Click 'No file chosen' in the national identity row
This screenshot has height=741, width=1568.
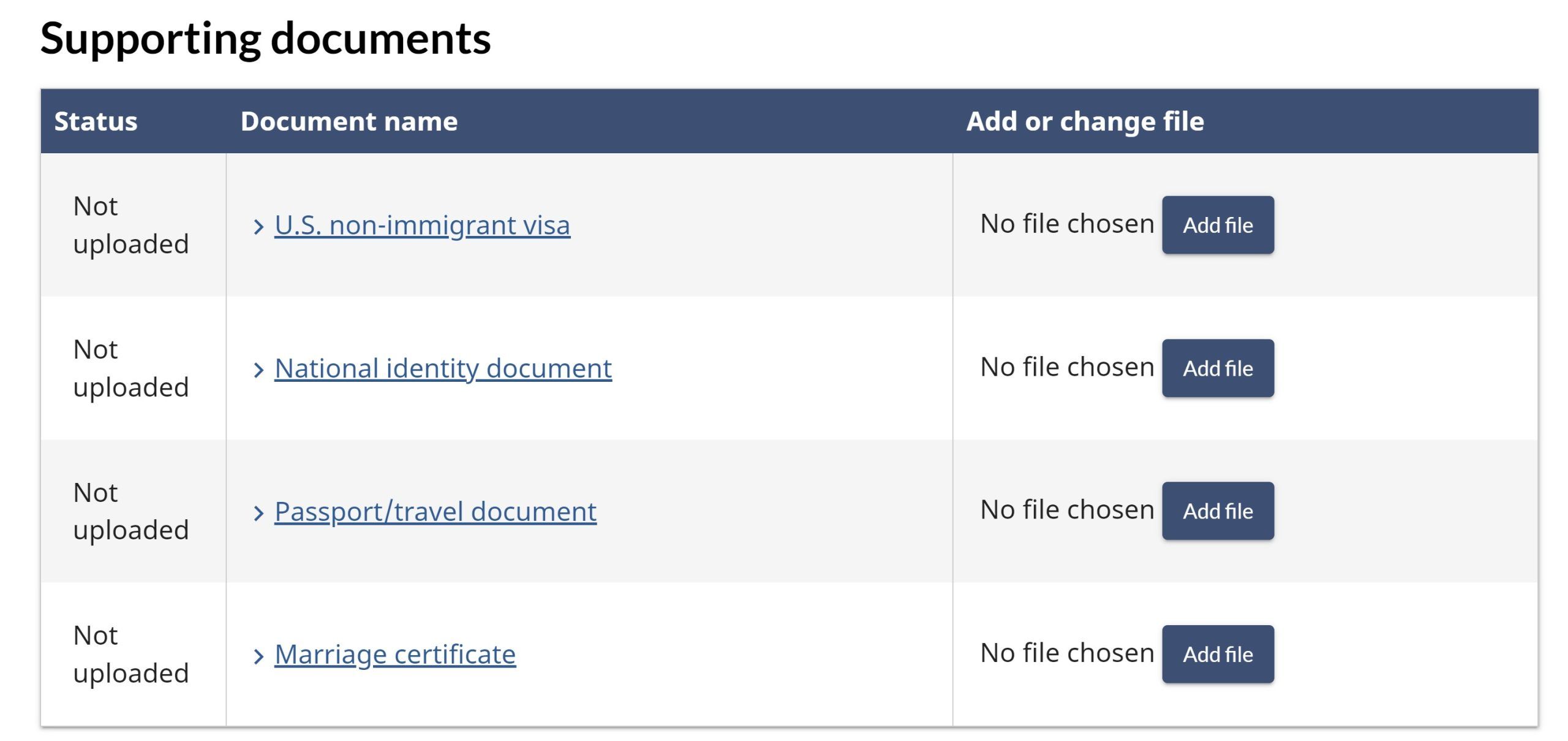tap(1067, 367)
